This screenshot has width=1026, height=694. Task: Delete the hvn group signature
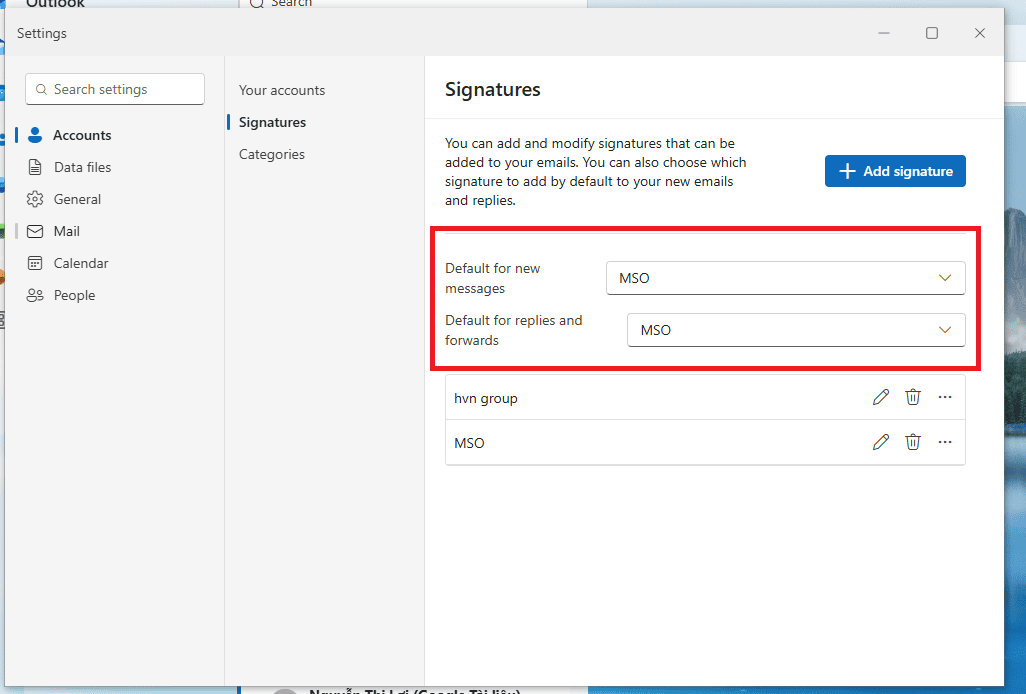pos(913,397)
